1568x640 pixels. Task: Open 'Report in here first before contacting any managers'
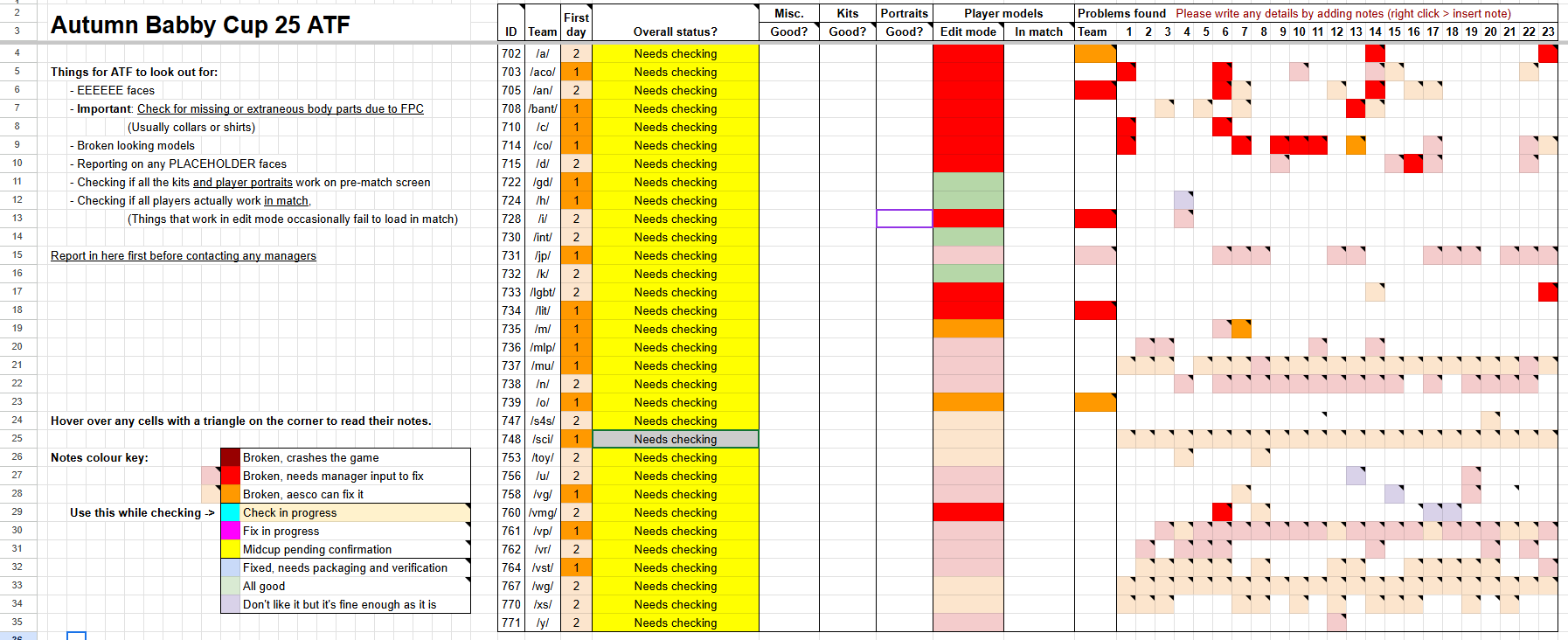(x=184, y=255)
